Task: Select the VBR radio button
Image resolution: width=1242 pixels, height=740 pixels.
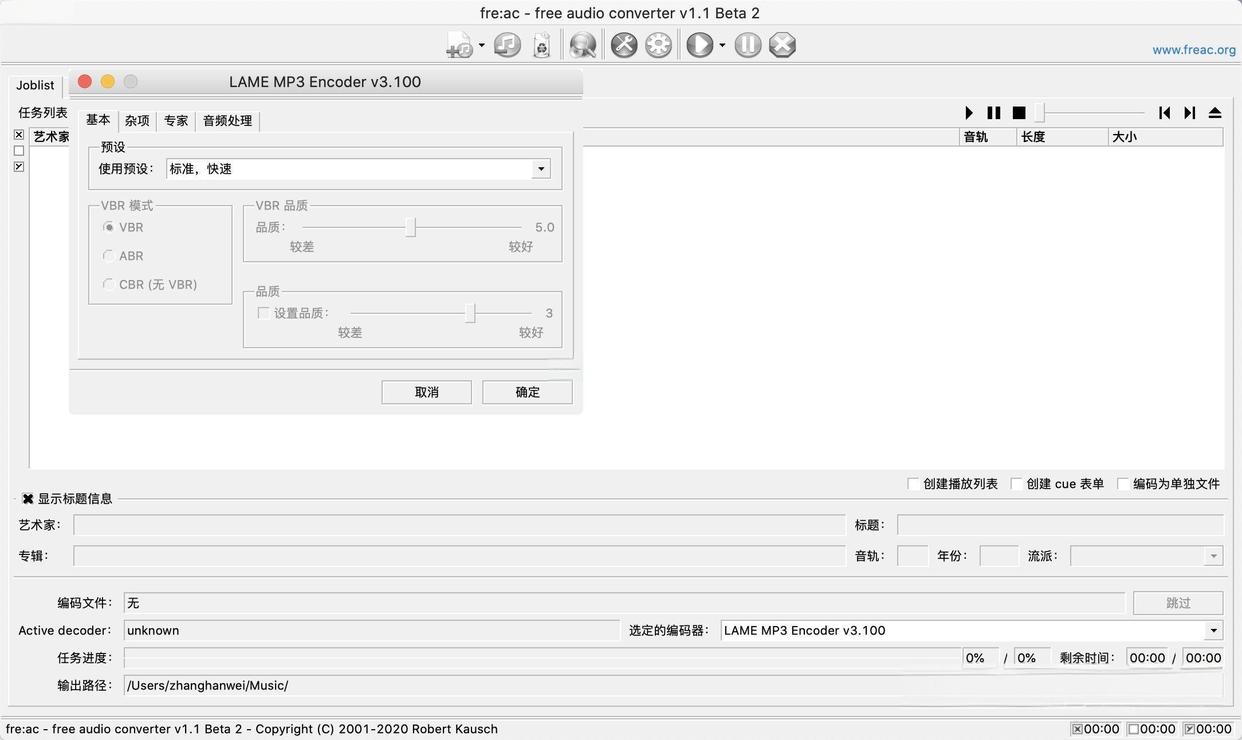Action: tap(109, 227)
